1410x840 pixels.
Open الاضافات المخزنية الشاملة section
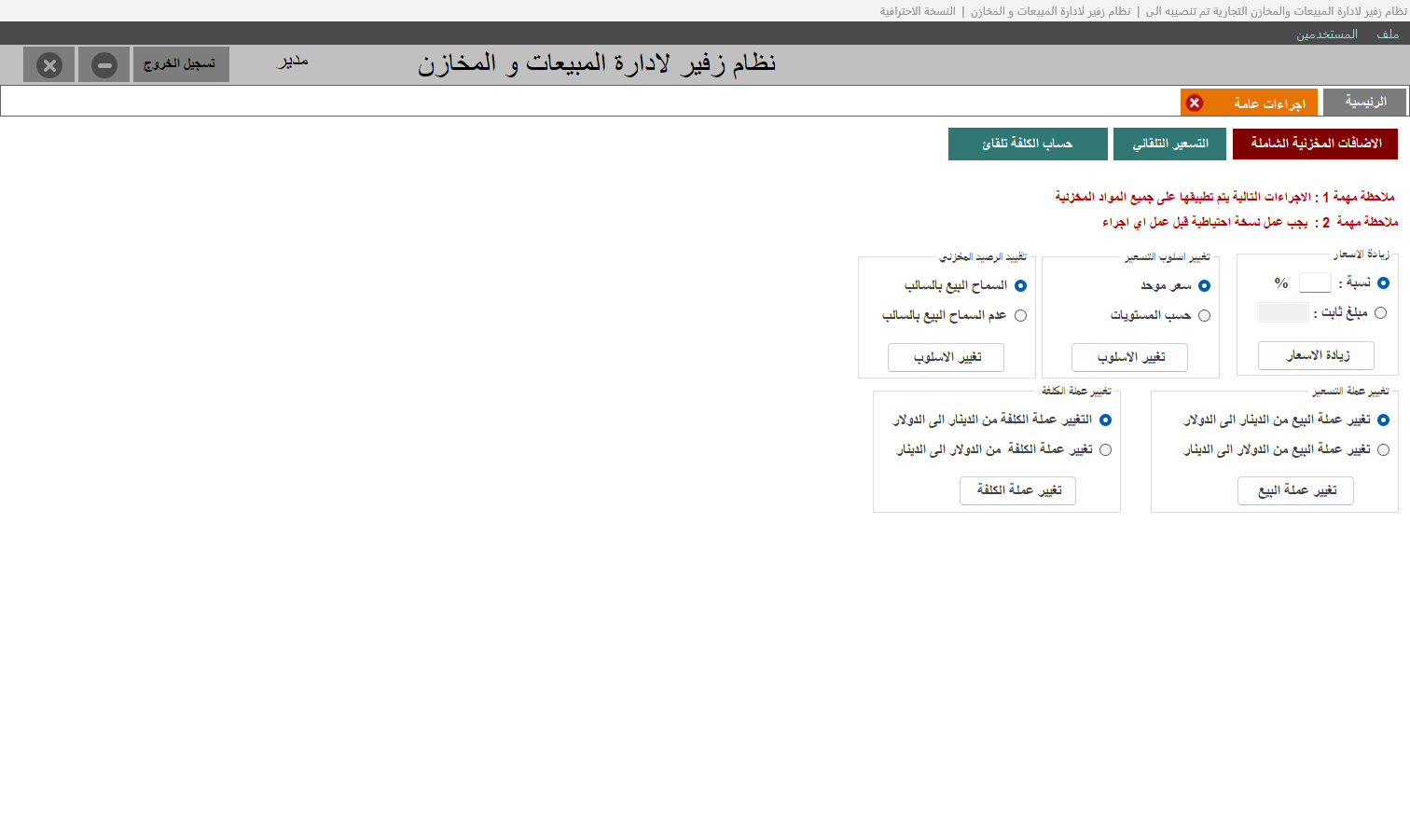point(1315,144)
